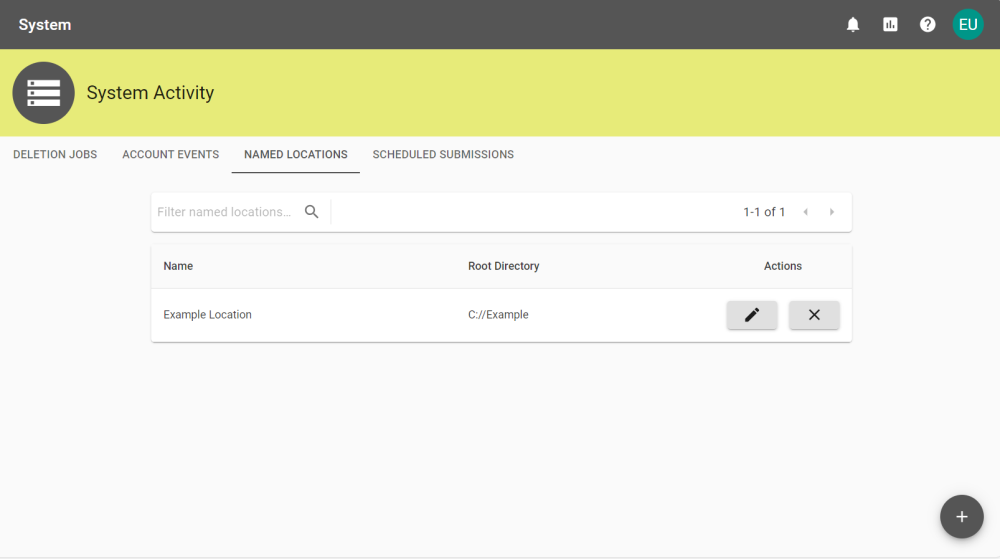
Task: Open the notifications bell
Action: tap(853, 25)
